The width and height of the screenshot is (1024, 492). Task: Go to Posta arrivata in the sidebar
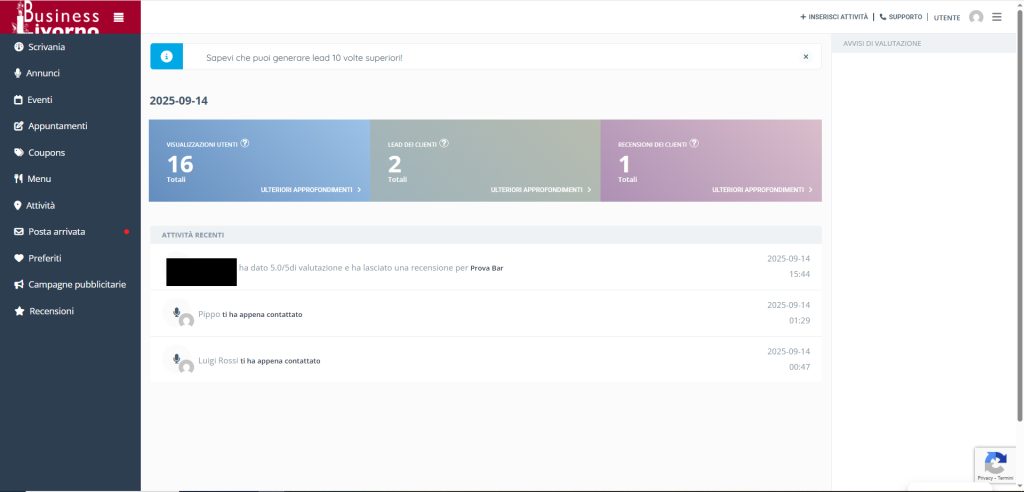(57, 231)
